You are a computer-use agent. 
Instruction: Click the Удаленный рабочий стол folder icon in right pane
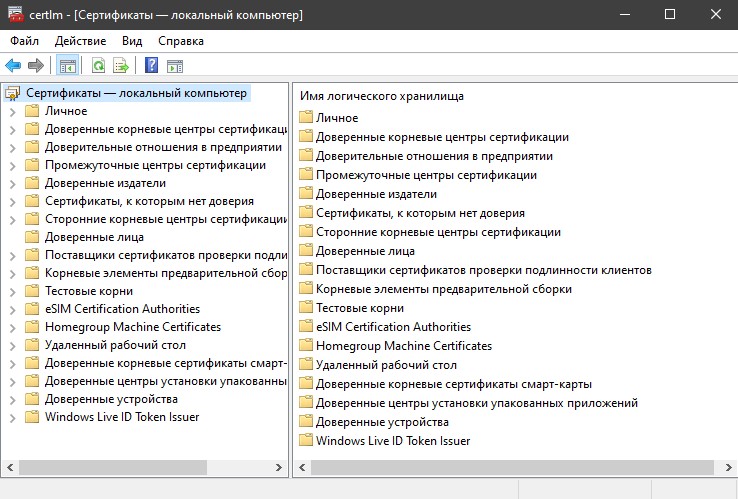(x=306, y=364)
